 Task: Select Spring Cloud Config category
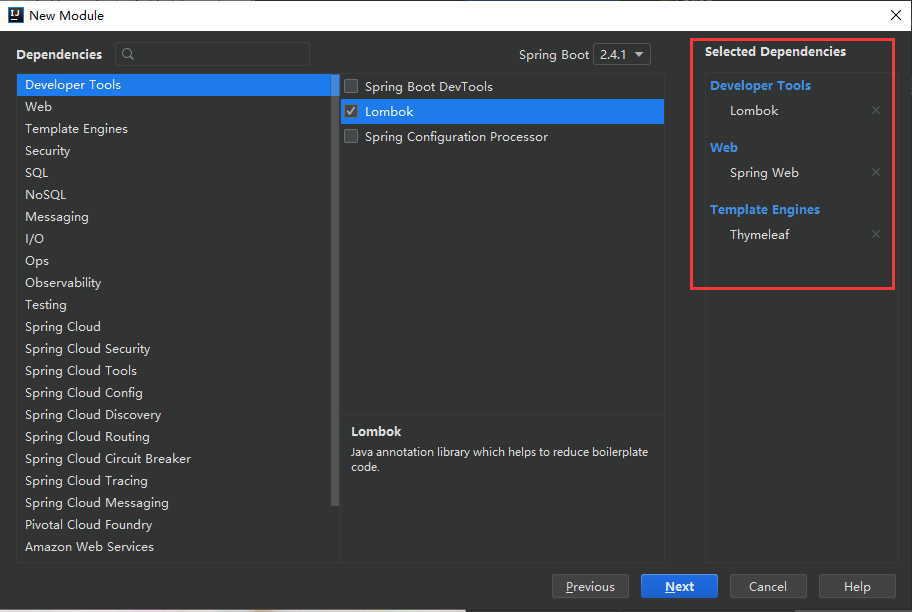point(173,393)
